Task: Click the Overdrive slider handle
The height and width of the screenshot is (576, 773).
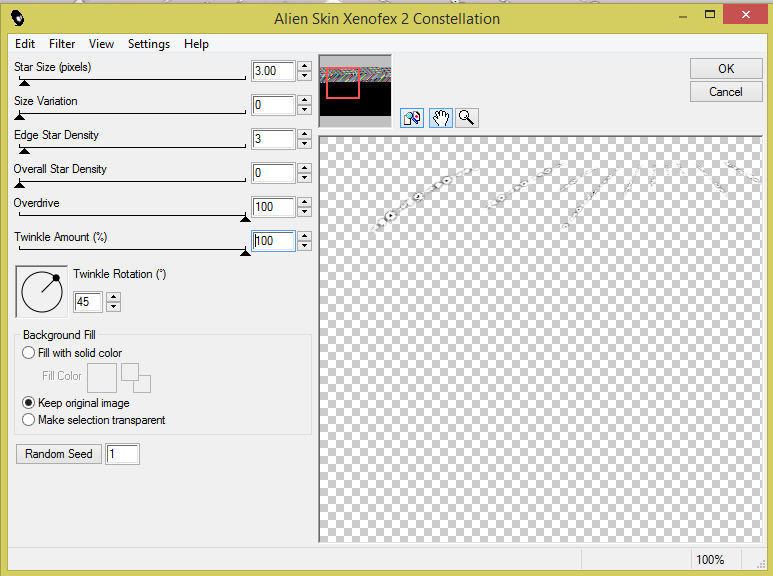Action: coord(245,217)
